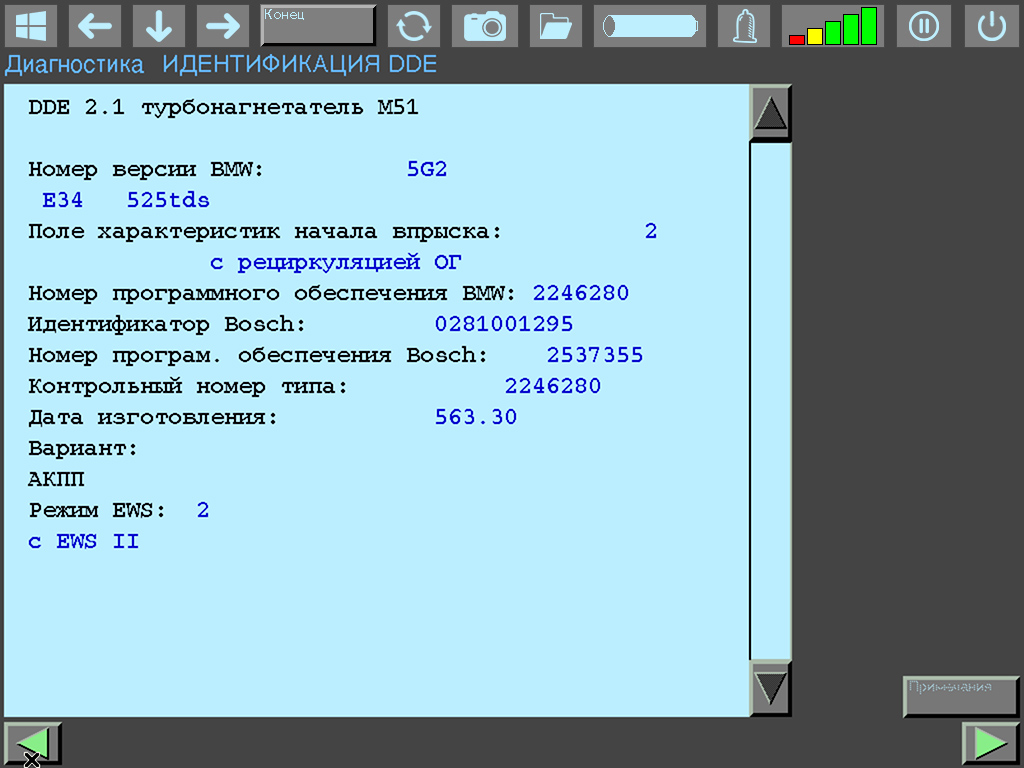Image resolution: width=1024 pixels, height=768 pixels.
Task: Click the power off icon
Action: pos(991,26)
